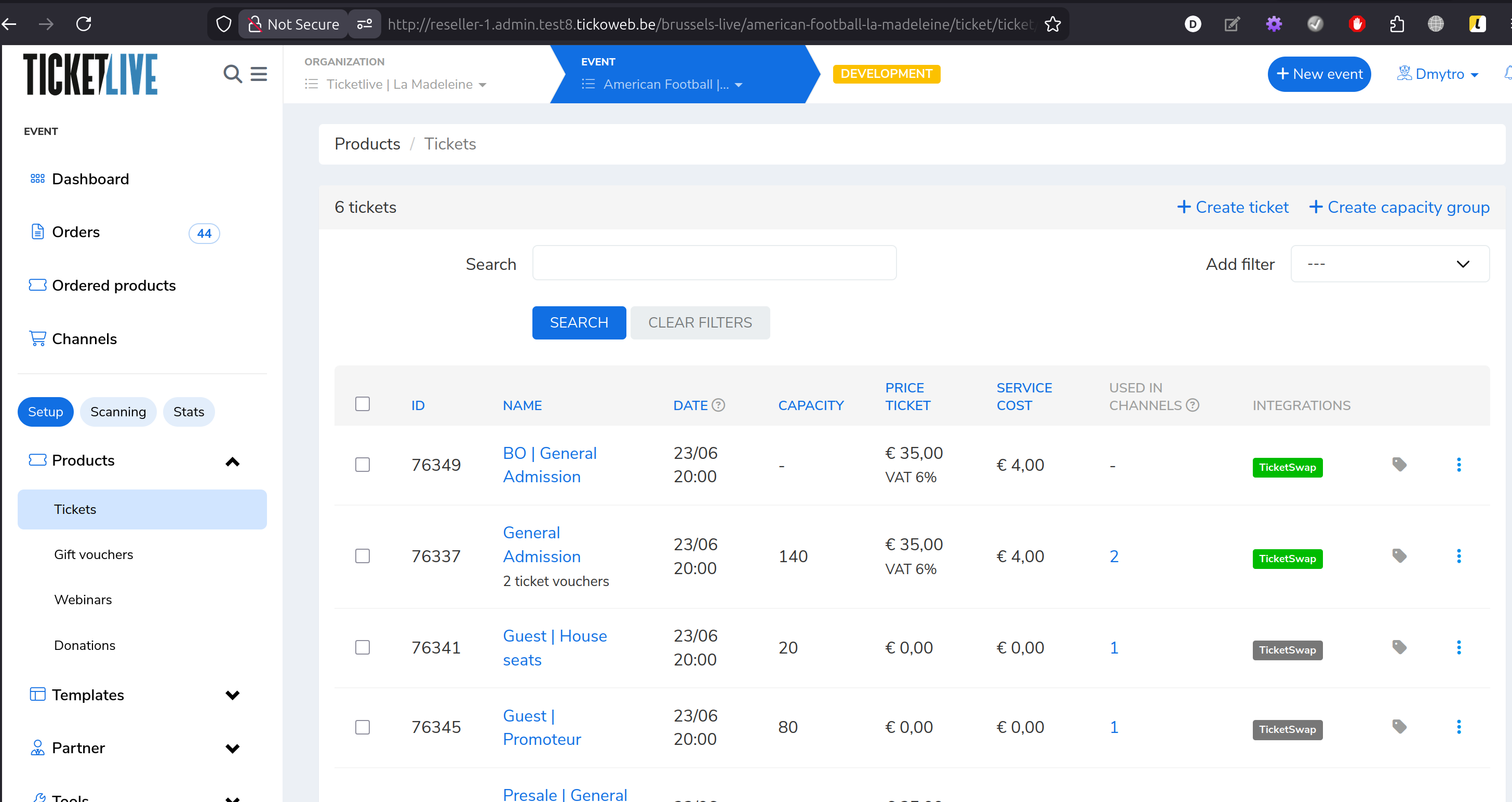The height and width of the screenshot is (802, 1512).
Task: Select checkbox for Guest House seats ticket
Action: pyautogui.click(x=362, y=647)
